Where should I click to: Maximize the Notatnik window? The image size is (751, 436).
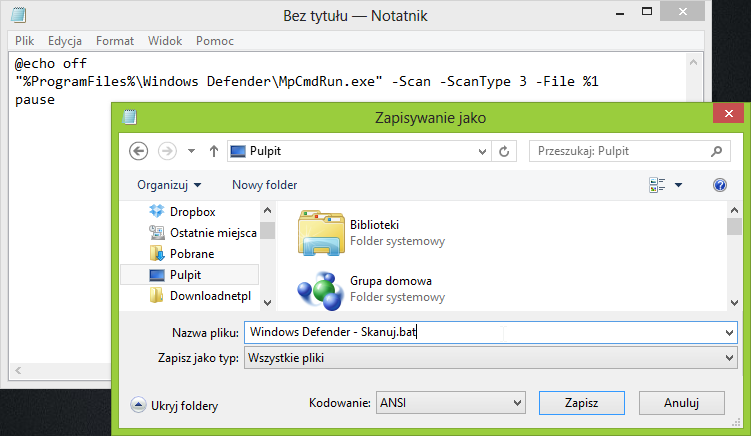(x=647, y=11)
